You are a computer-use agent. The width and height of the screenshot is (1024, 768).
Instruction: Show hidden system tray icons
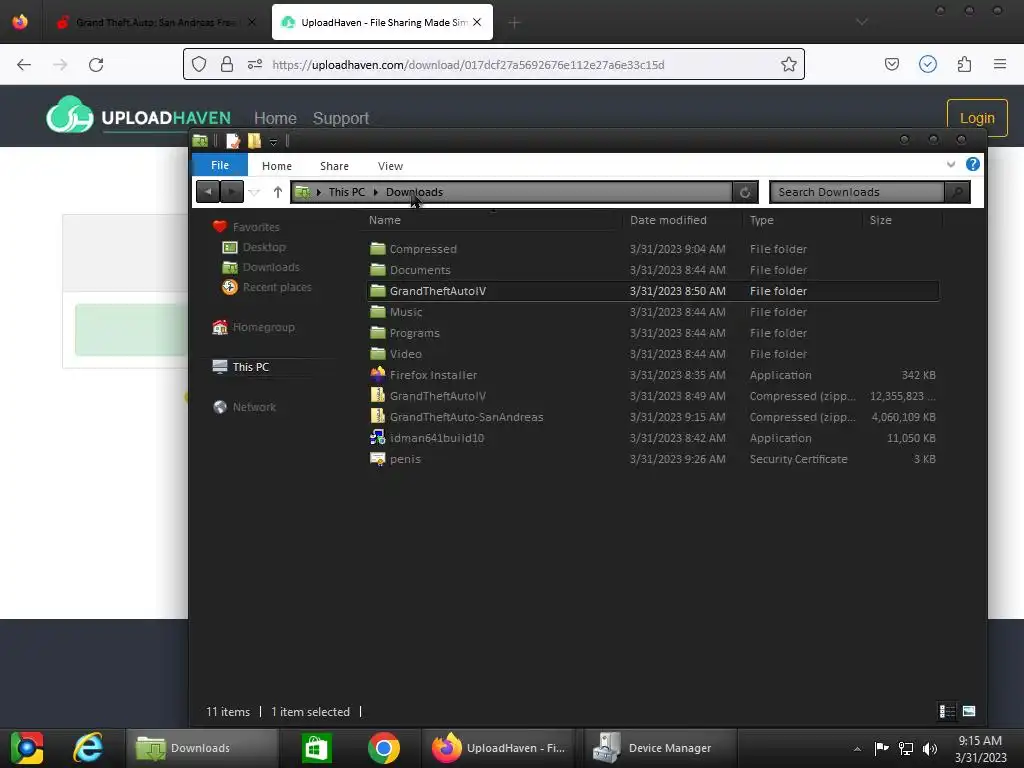pos(857,748)
